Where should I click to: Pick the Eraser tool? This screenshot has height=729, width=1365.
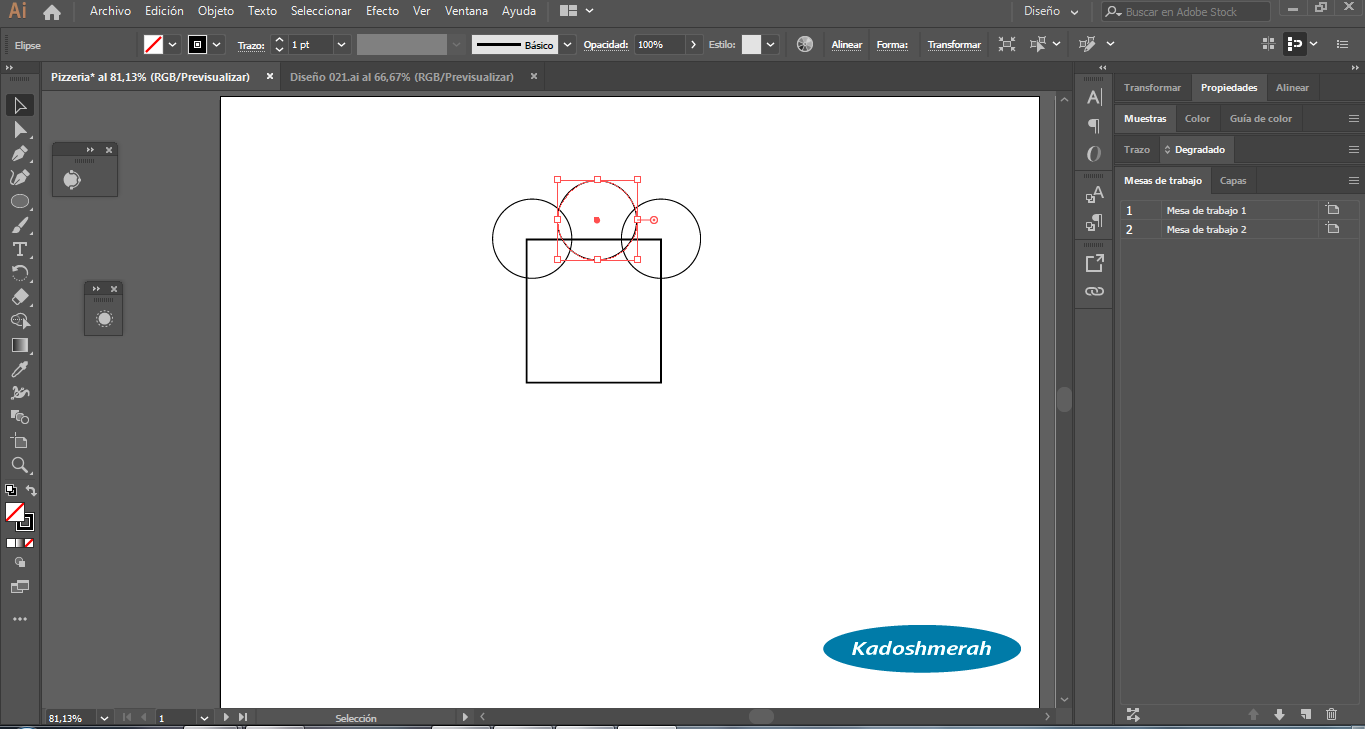(19, 297)
